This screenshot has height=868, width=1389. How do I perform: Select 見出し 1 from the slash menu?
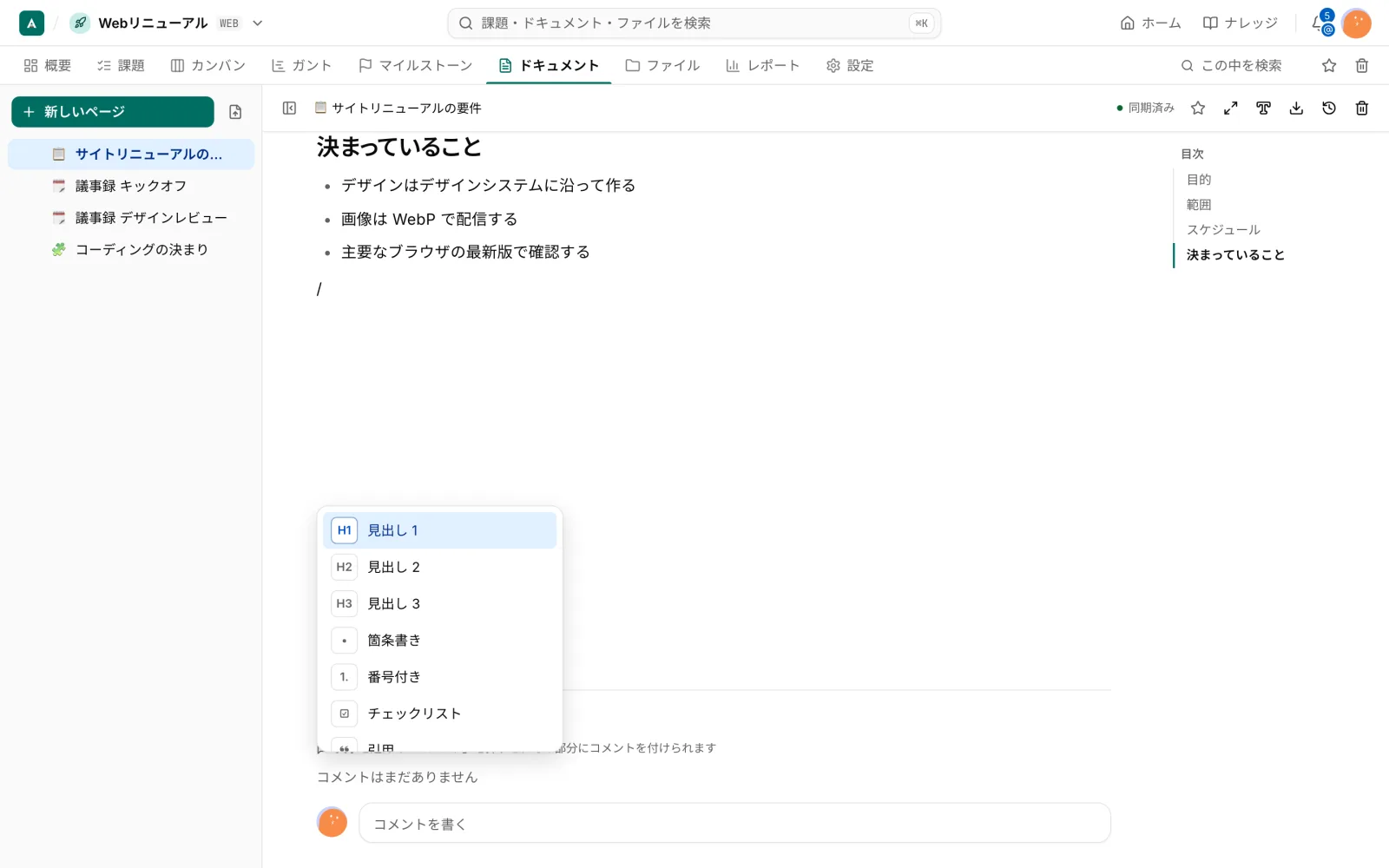(x=439, y=530)
